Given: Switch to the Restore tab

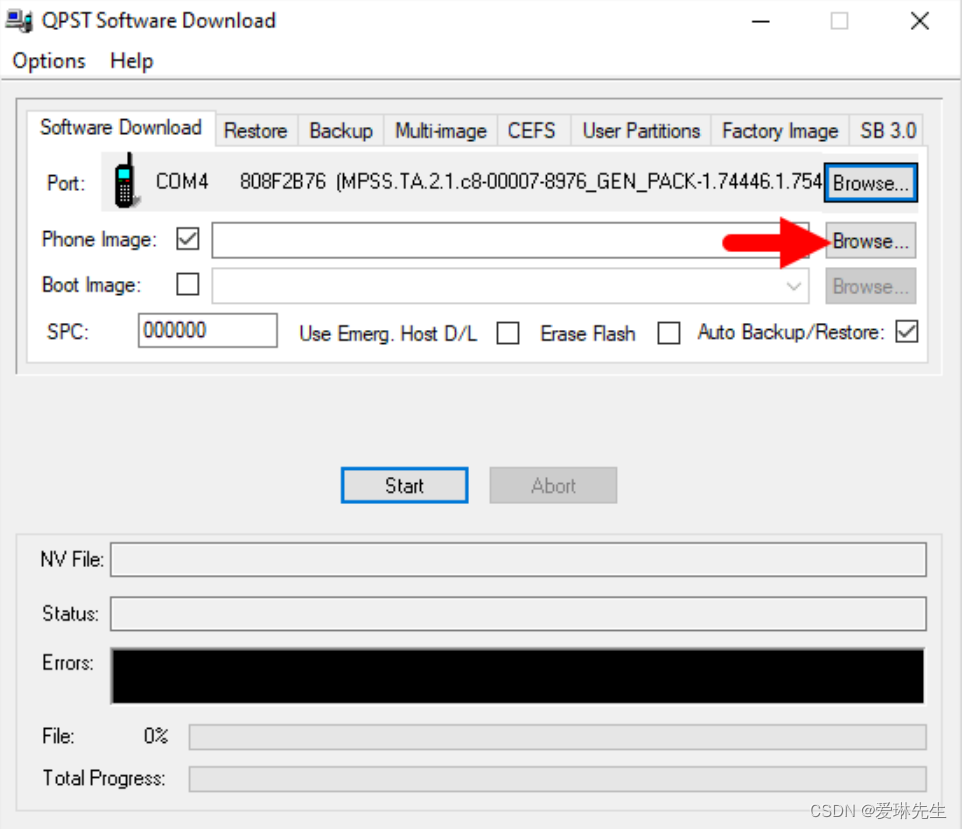Looking at the screenshot, I should tap(256, 131).
